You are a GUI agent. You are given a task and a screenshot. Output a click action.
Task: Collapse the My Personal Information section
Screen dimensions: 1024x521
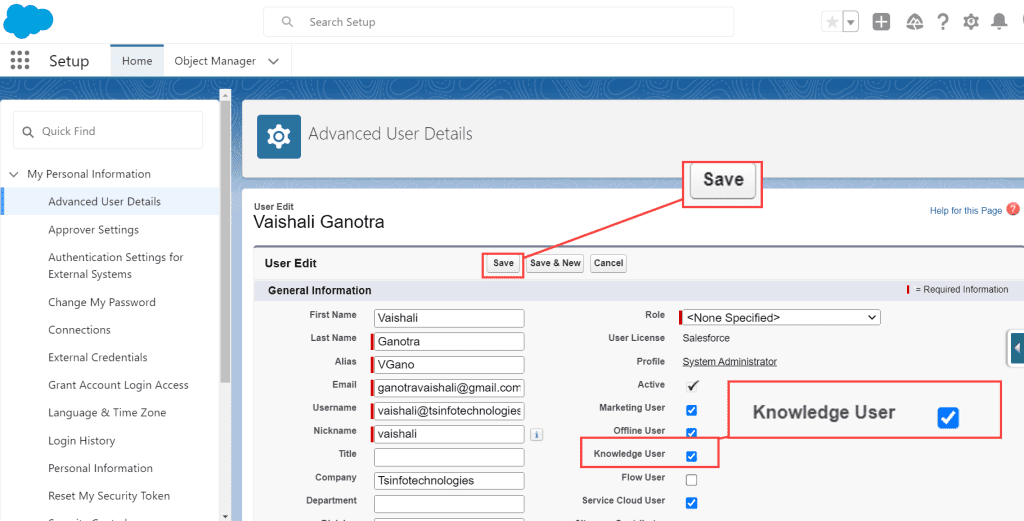pyautogui.click(x=14, y=174)
